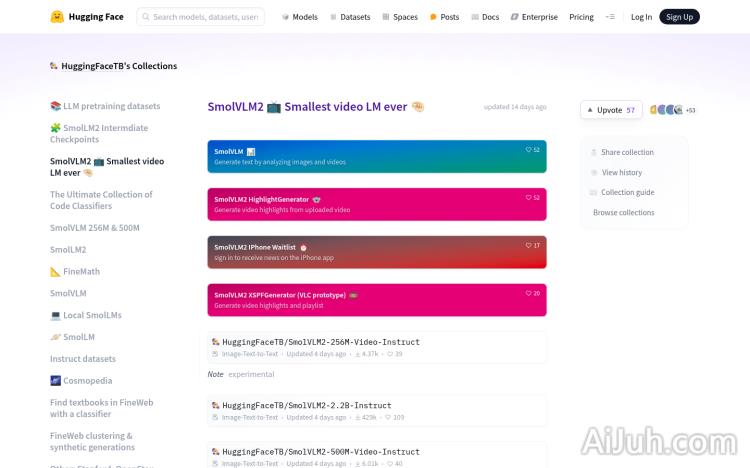Screen dimensions: 750x468
Task: Open the Spaces navigation item
Action: (399, 17)
